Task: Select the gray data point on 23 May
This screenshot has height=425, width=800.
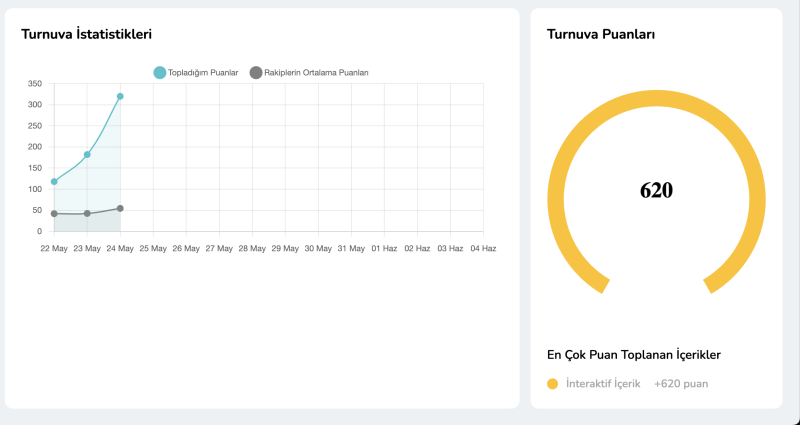Action: click(x=87, y=213)
